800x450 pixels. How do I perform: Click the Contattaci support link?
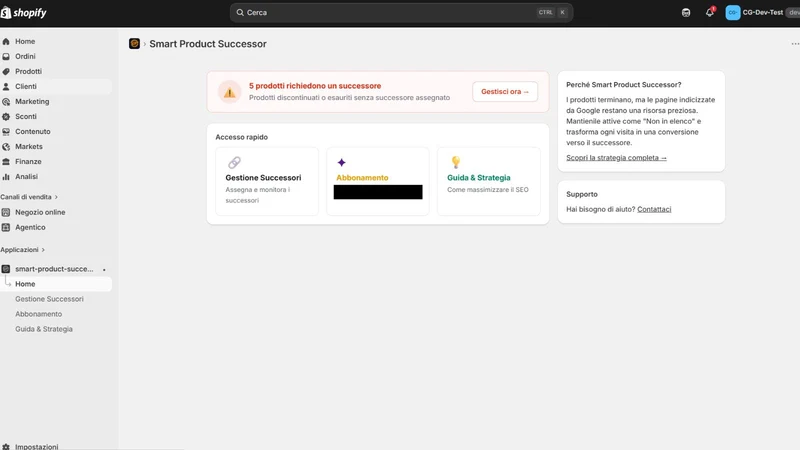point(654,209)
